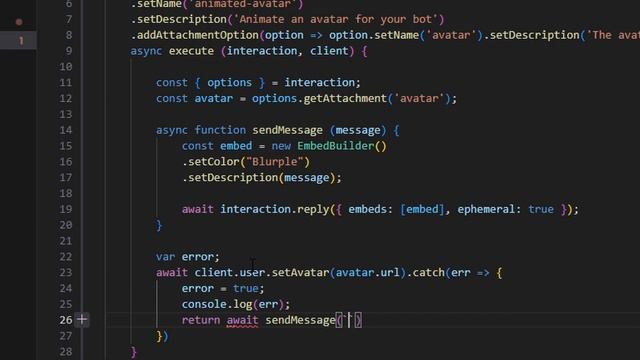Screen dimensions: 640x360
Task: Click line number 28 in the gutter
Action: pyautogui.click(x=66, y=351)
